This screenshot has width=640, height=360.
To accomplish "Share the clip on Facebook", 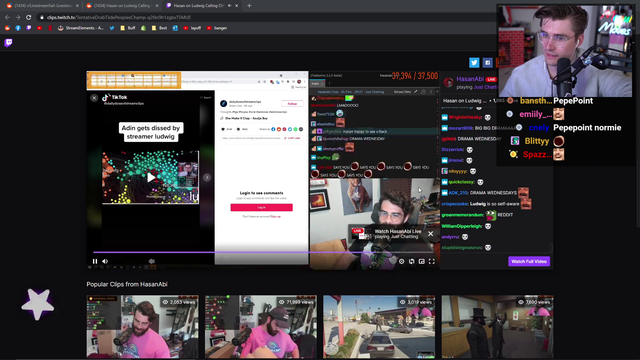I will (488, 62).
